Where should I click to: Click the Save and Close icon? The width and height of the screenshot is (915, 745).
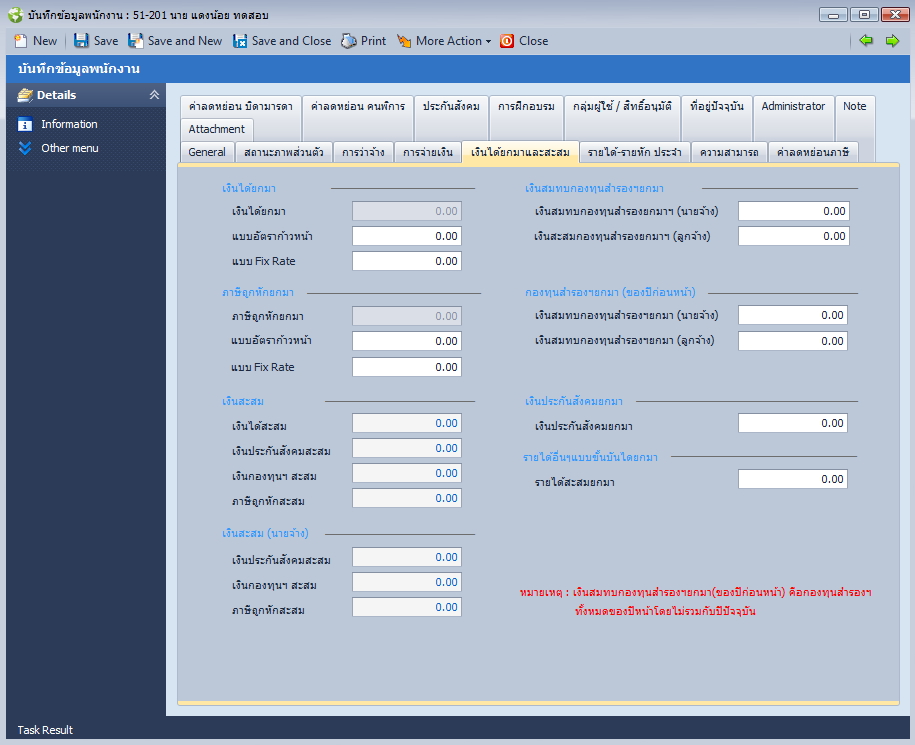coord(240,41)
